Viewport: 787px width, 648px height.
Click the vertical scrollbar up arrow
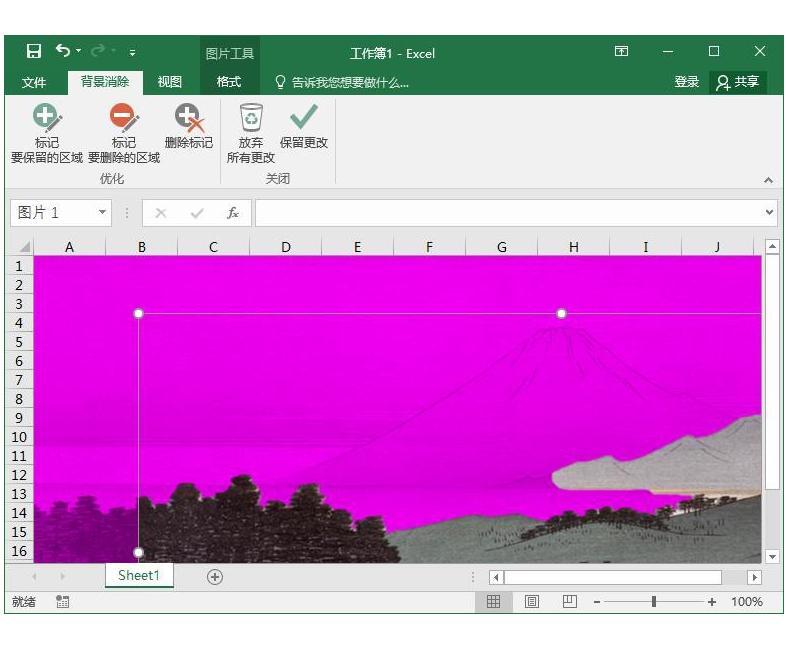click(772, 246)
